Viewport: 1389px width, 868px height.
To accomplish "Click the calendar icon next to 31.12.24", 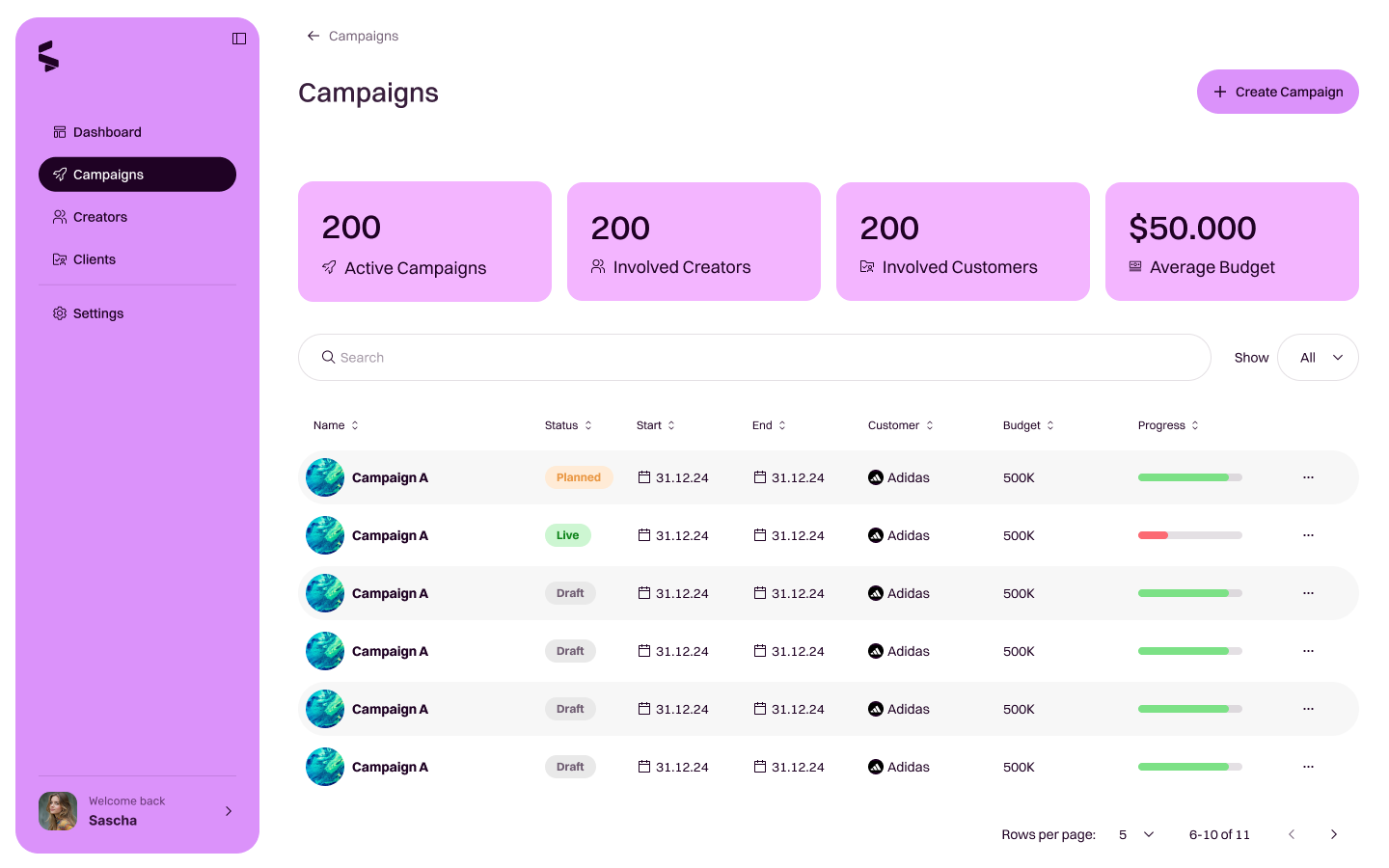I will (x=641, y=476).
